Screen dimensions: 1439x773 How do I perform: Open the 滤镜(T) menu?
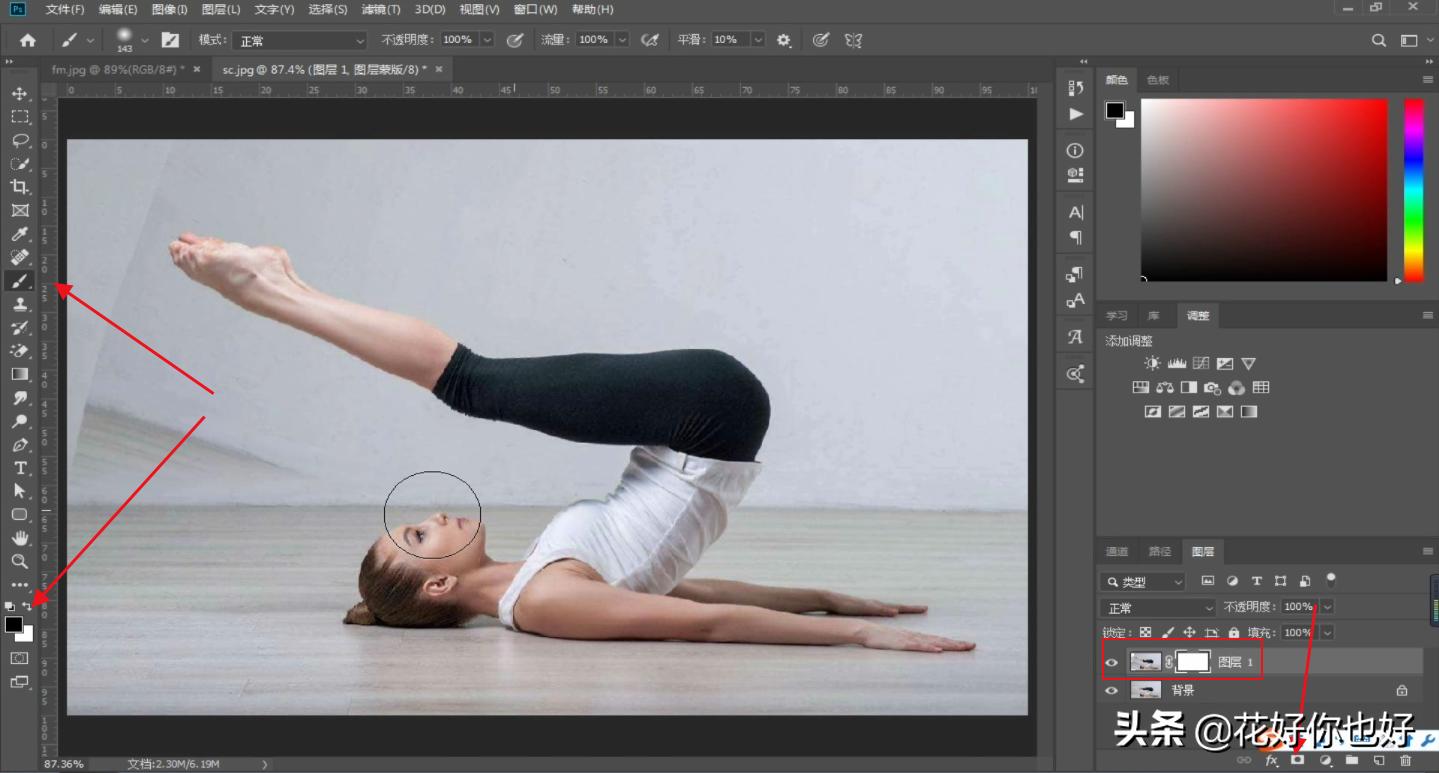pos(380,10)
